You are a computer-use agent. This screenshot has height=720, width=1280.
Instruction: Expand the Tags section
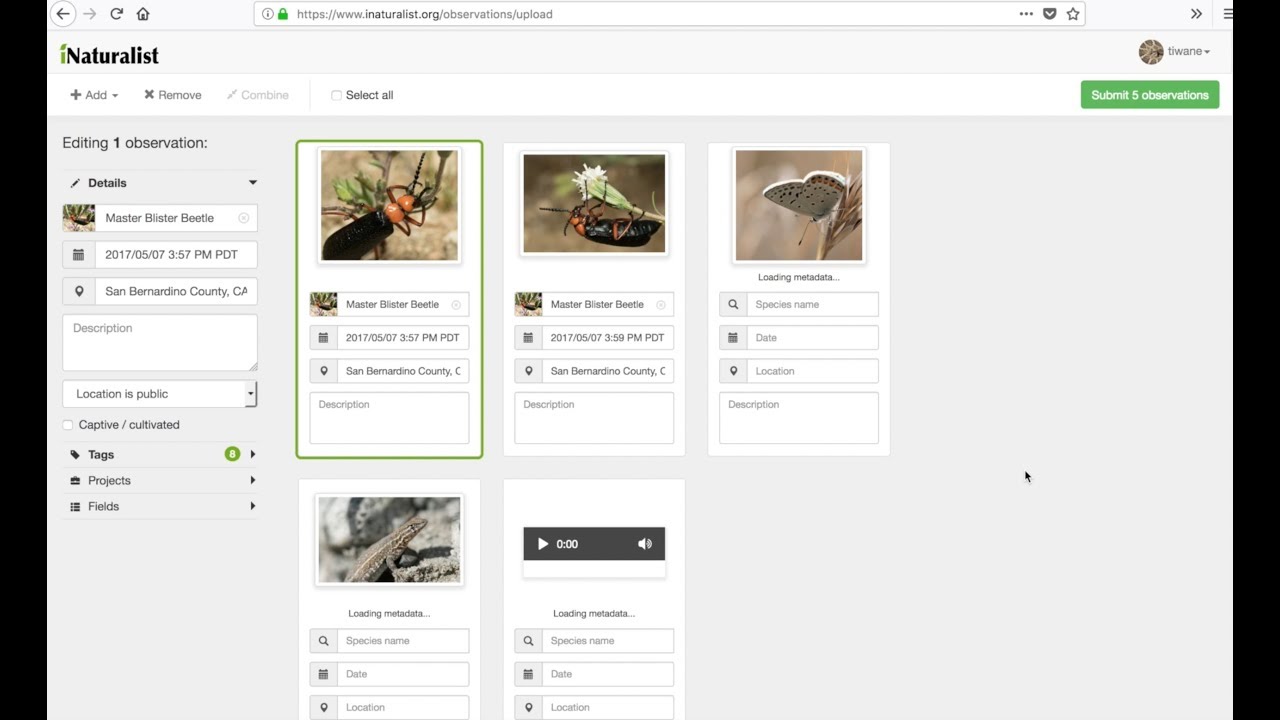pos(160,455)
